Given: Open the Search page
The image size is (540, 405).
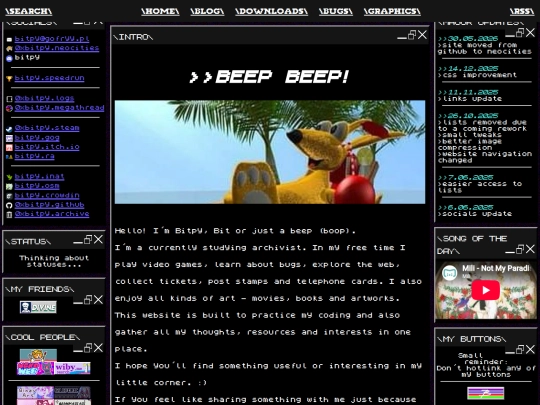Looking at the screenshot, I should 29,11.
